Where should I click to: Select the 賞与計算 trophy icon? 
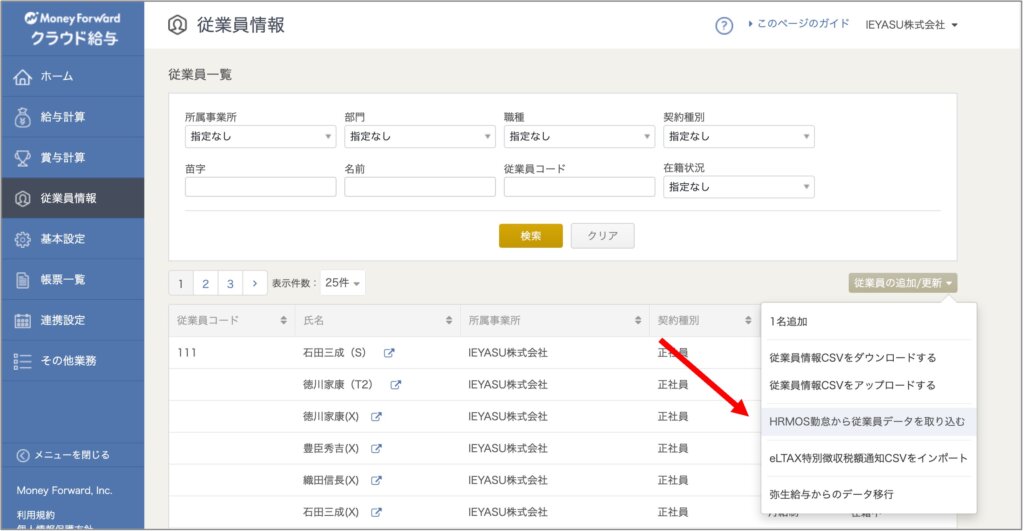click(x=24, y=158)
